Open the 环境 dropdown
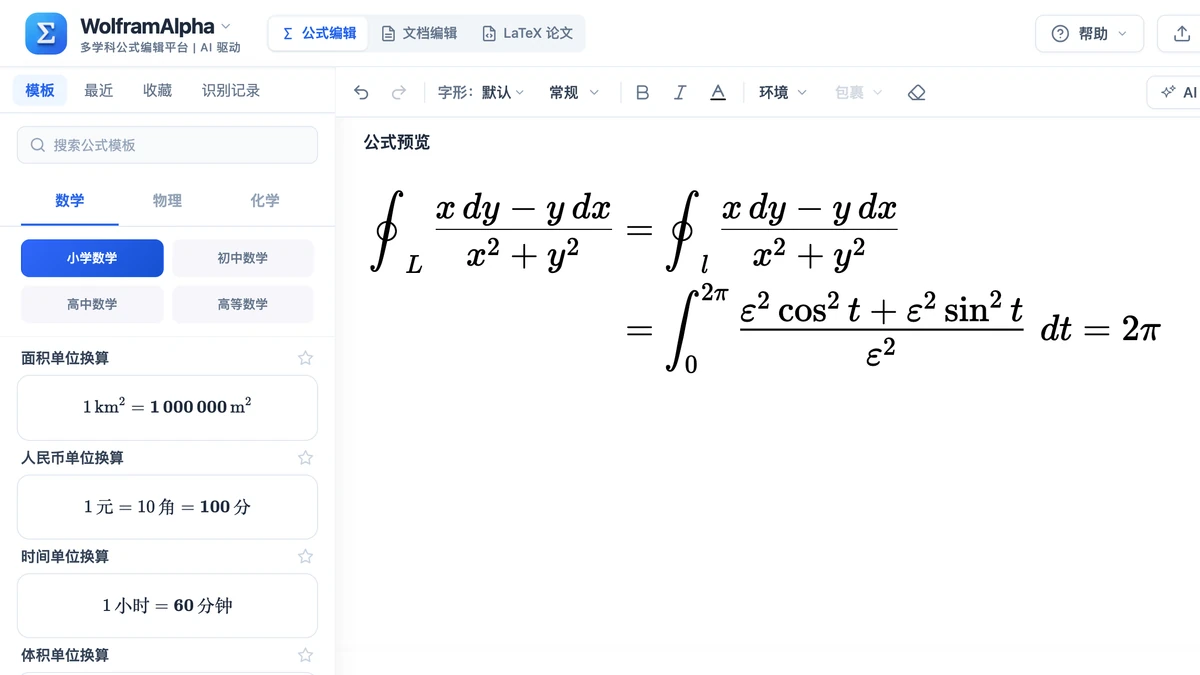 (783, 92)
